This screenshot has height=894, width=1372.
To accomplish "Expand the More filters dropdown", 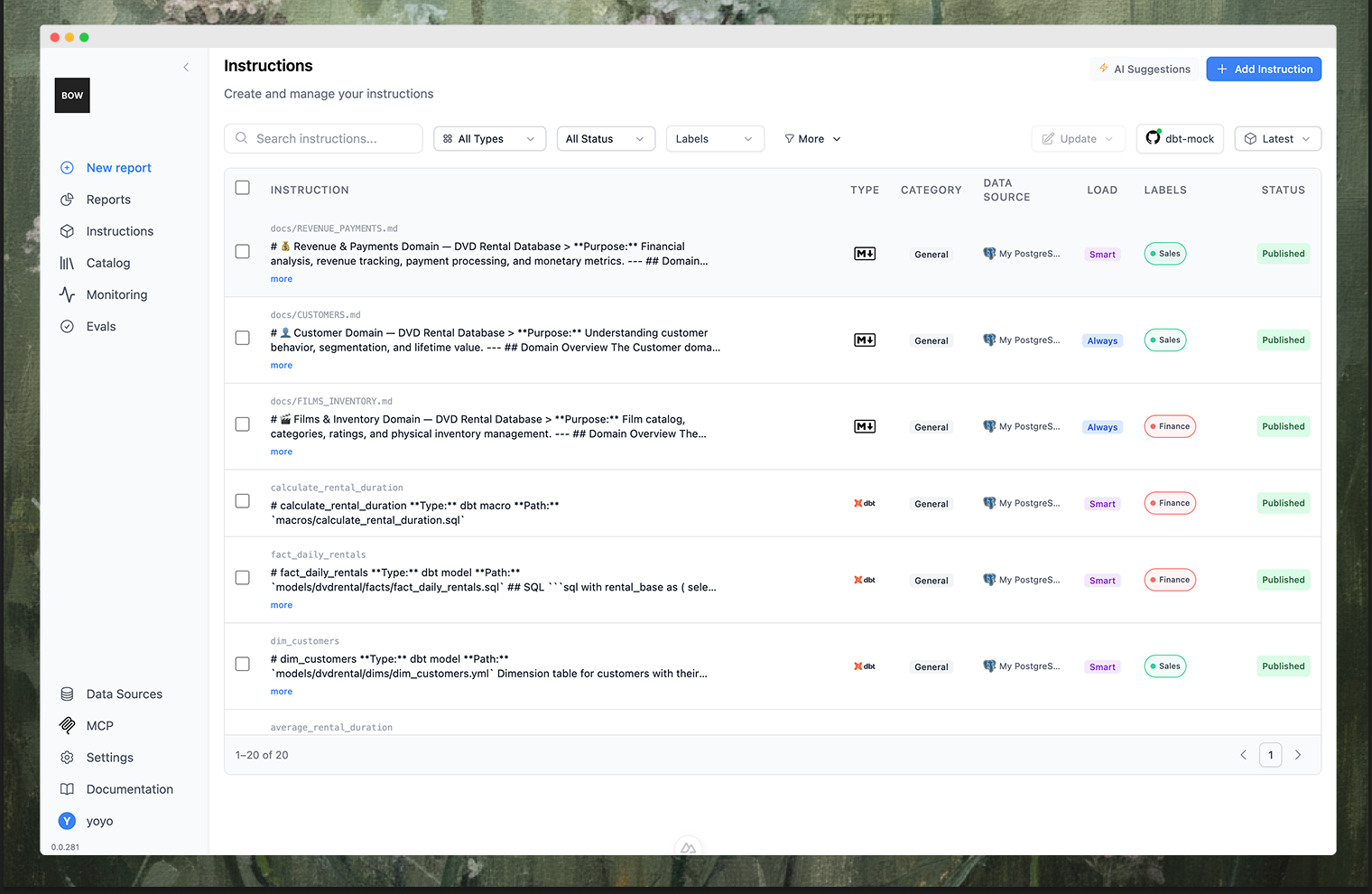I will pos(812,139).
